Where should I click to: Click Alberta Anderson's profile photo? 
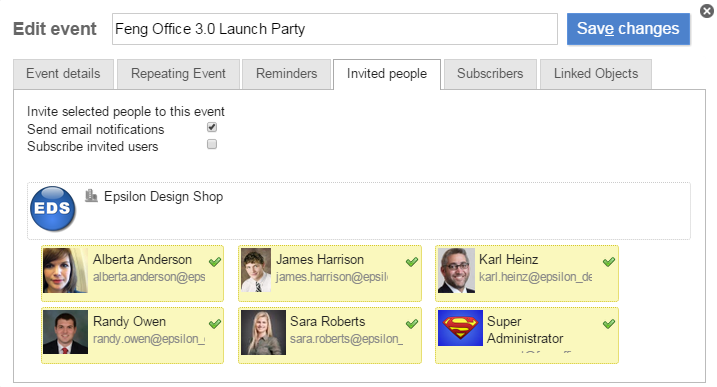pos(65,270)
